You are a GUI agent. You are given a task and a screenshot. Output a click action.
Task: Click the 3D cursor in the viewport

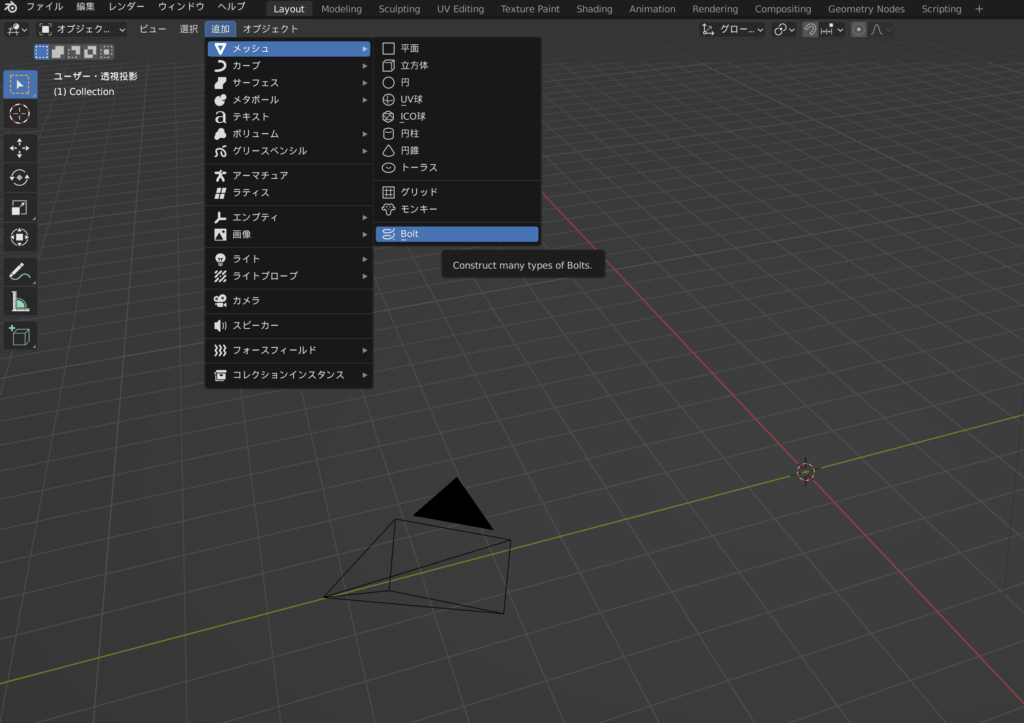[806, 472]
